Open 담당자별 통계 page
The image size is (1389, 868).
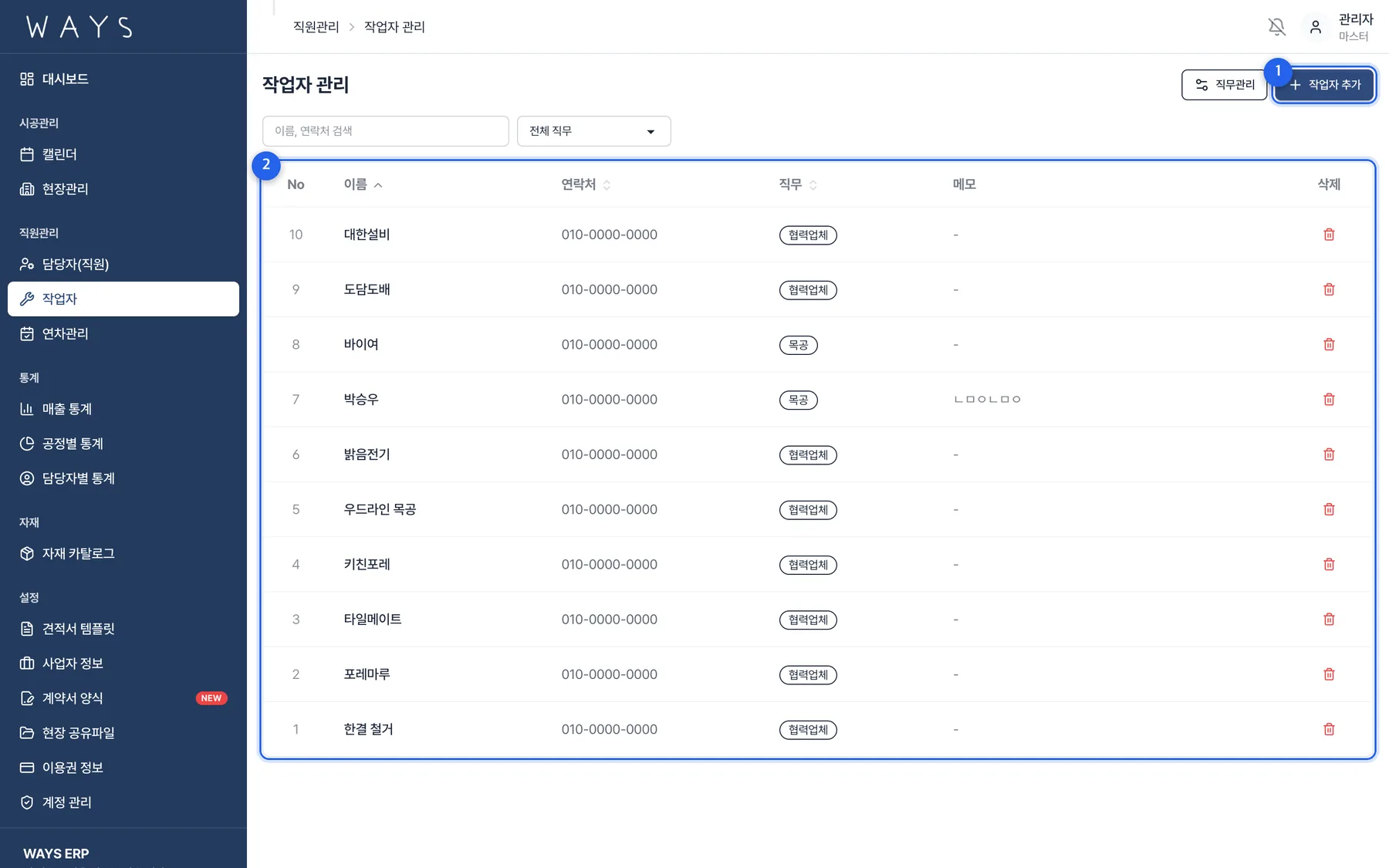[123, 478]
